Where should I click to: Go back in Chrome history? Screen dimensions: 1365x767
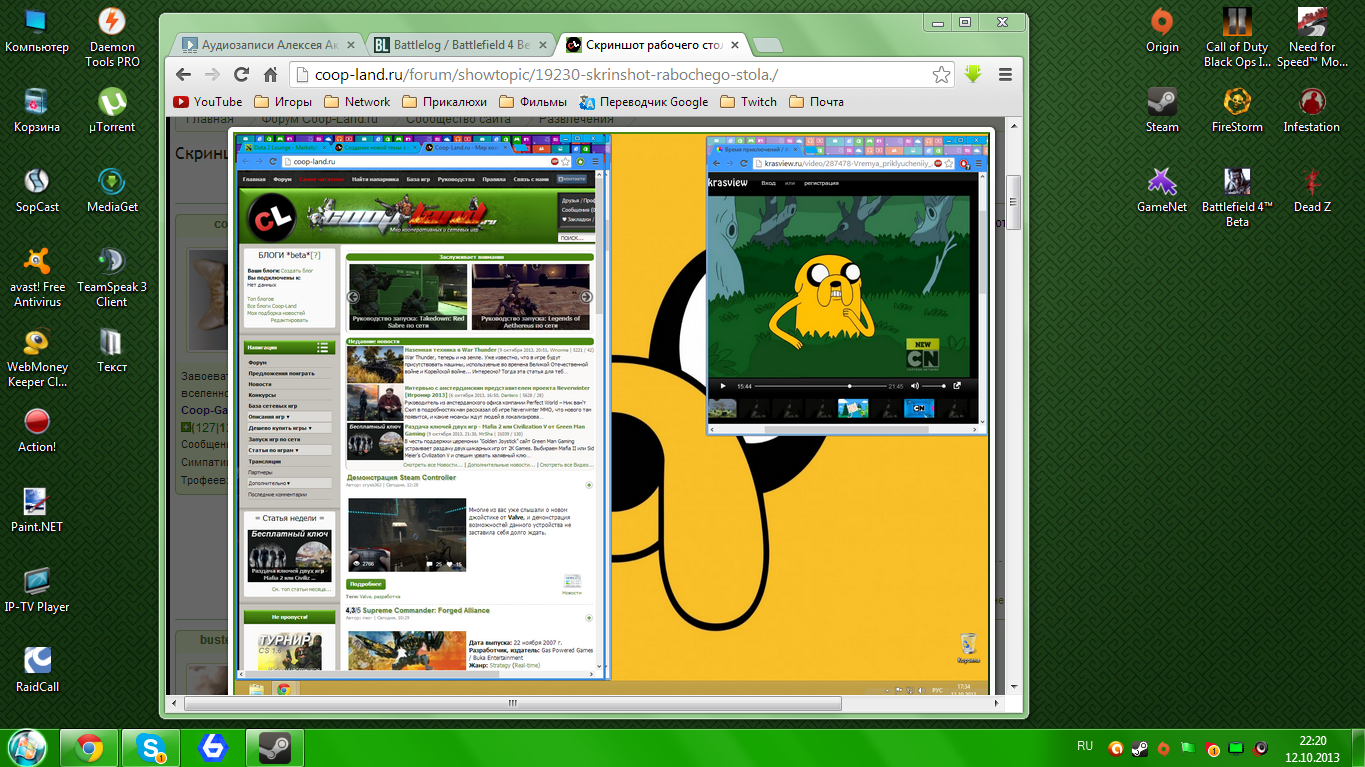[x=183, y=74]
